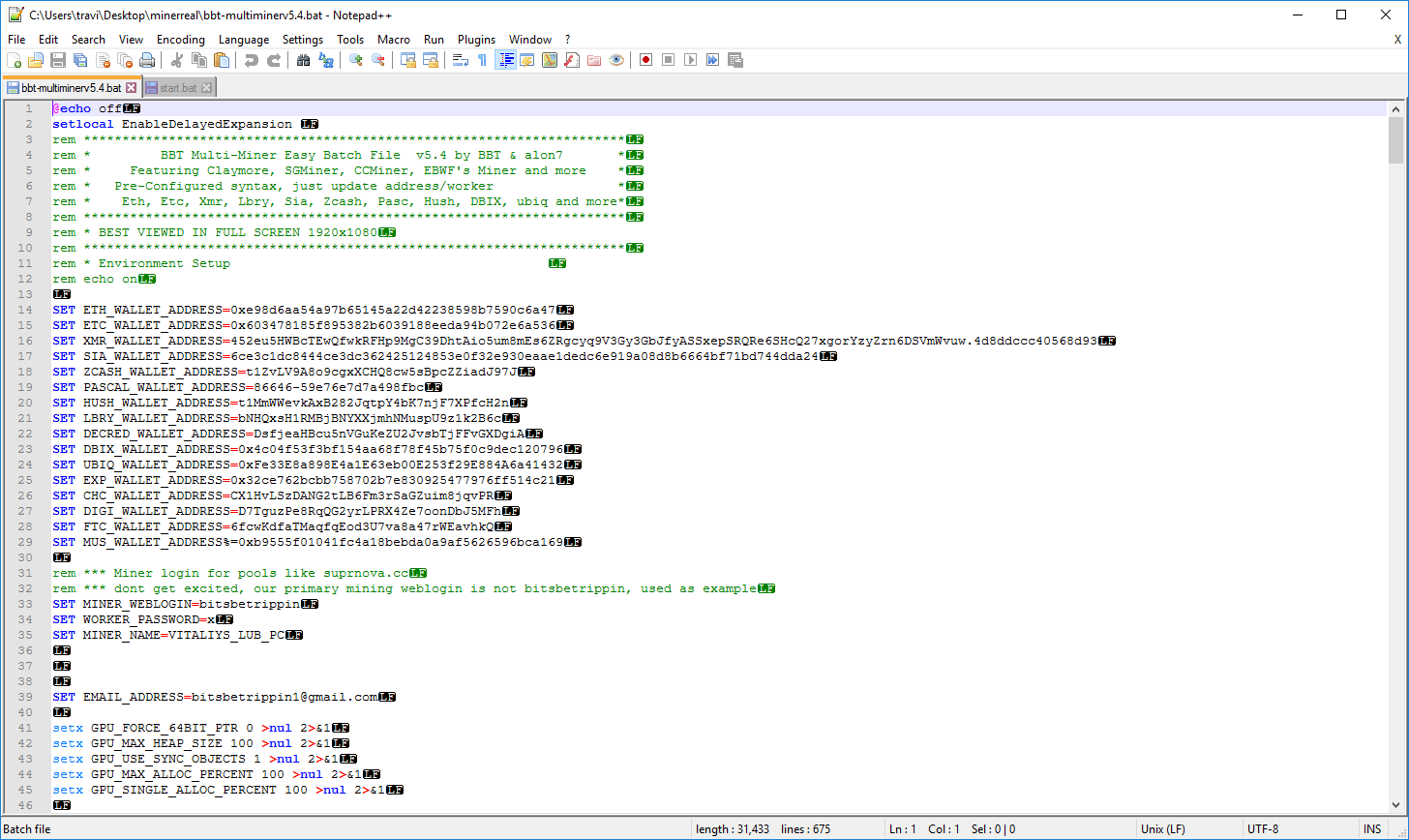Open the Folder as Workspace icon
The image size is (1409, 840).
click(593, 60)
